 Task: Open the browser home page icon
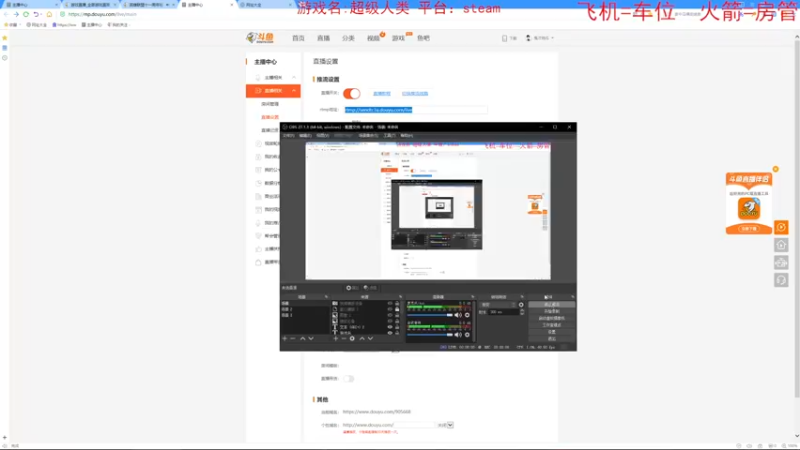[x=49, y=14]
